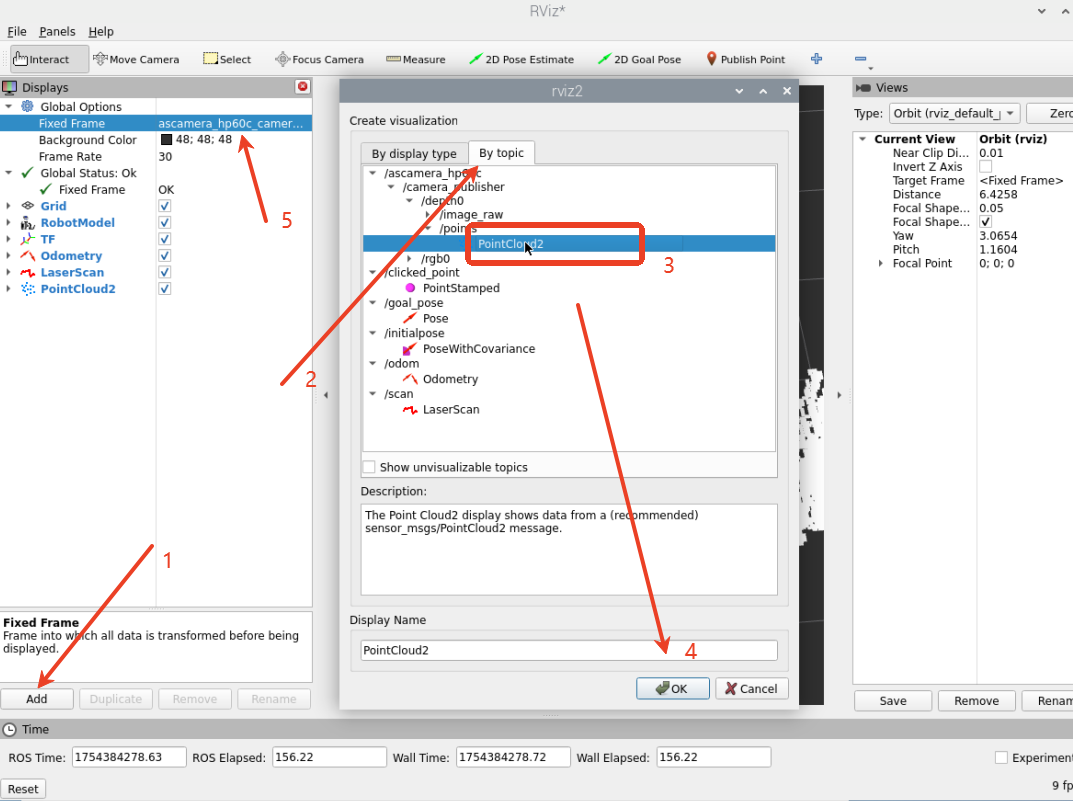Enable Show unvisualizable topics checkbox
1073x801 pixels.
369,467
